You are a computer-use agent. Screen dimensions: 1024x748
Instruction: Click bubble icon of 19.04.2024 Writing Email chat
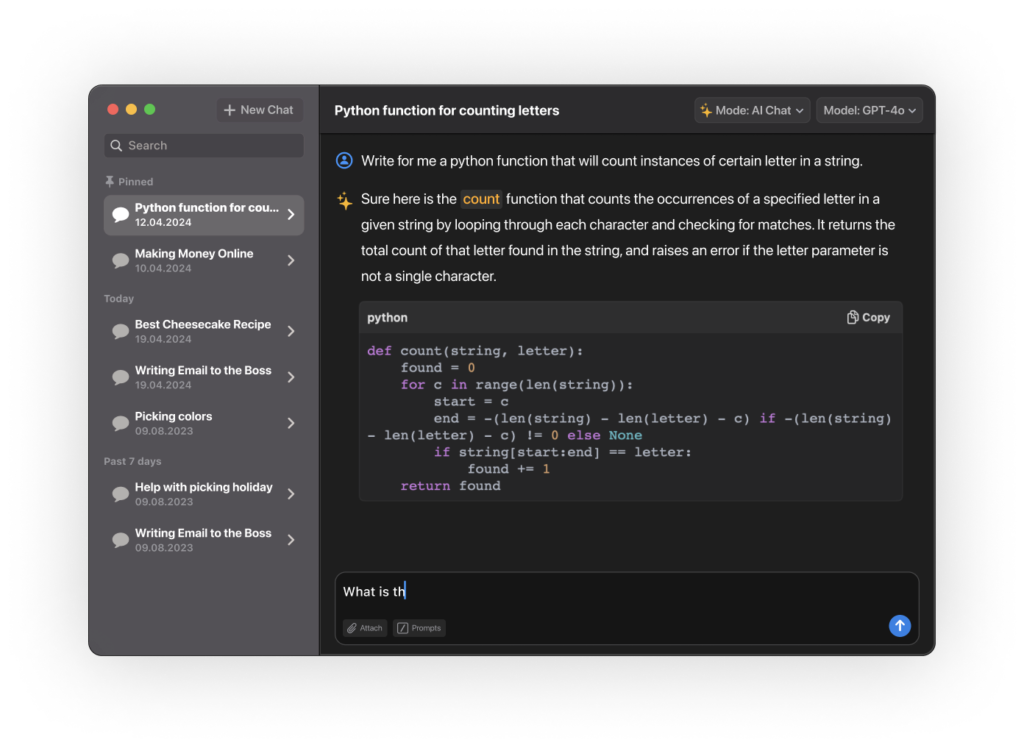[120, 377]
